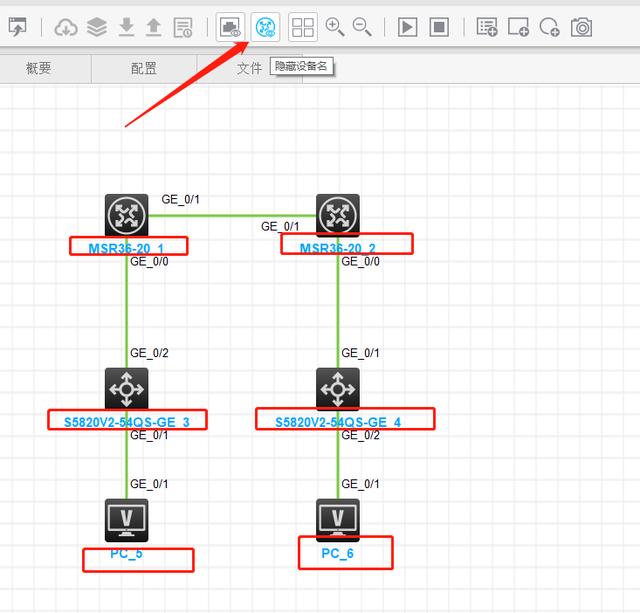This screenshot has width=640, height=613.
Task: Select the MSR36-20_1 router icon
Action: click(x=127, y=215)
